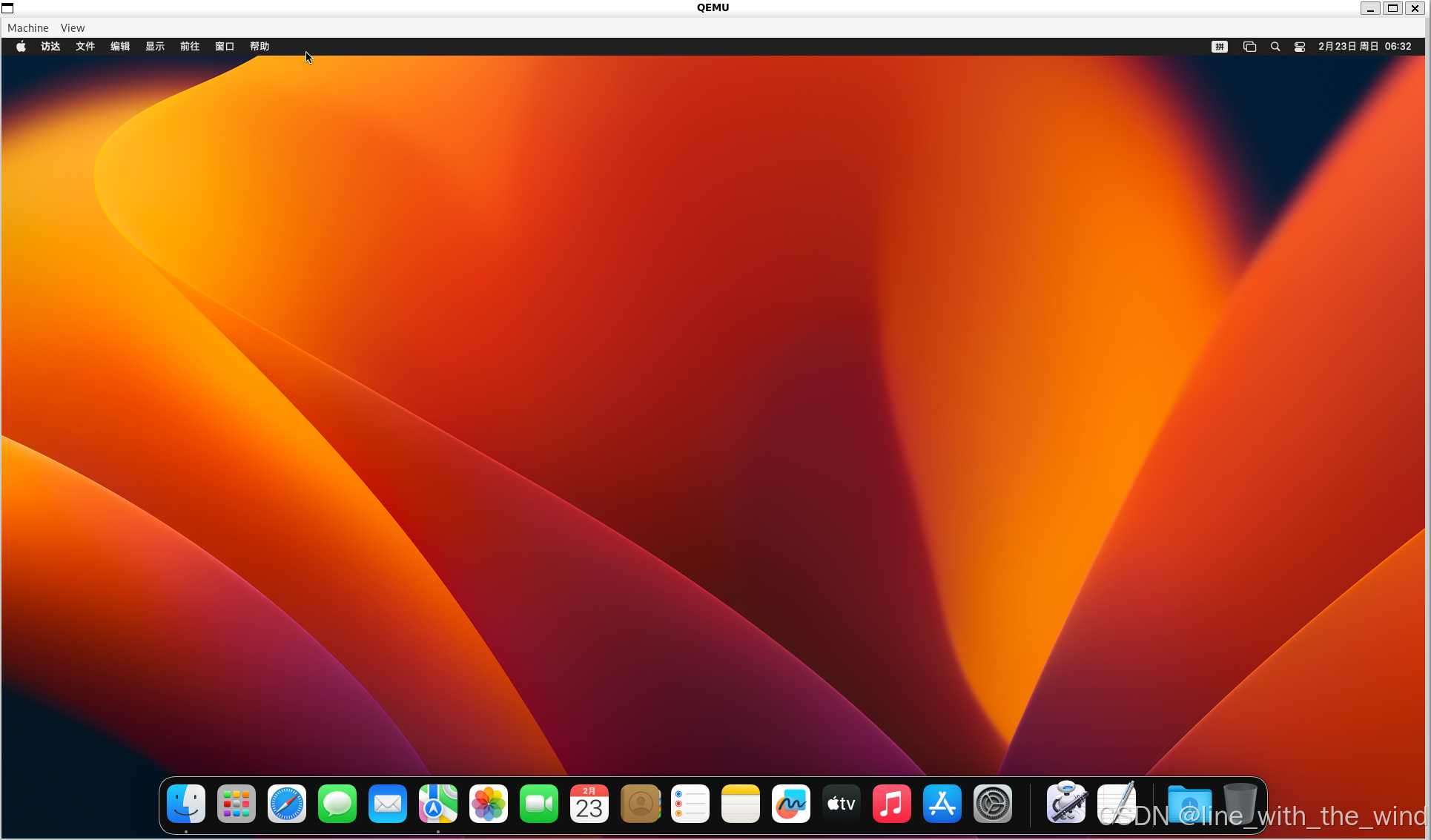Launch Music from the Dock

[x=892, y=804]
